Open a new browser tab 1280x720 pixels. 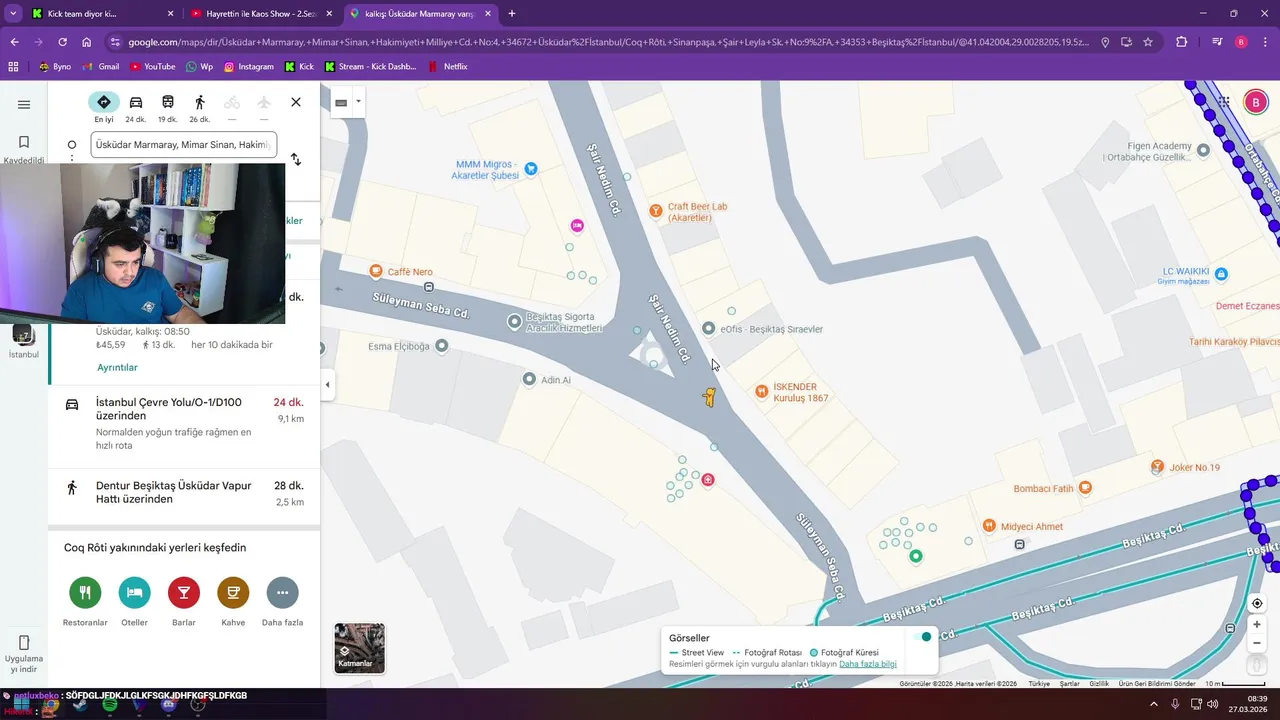[x=512, y=14]
